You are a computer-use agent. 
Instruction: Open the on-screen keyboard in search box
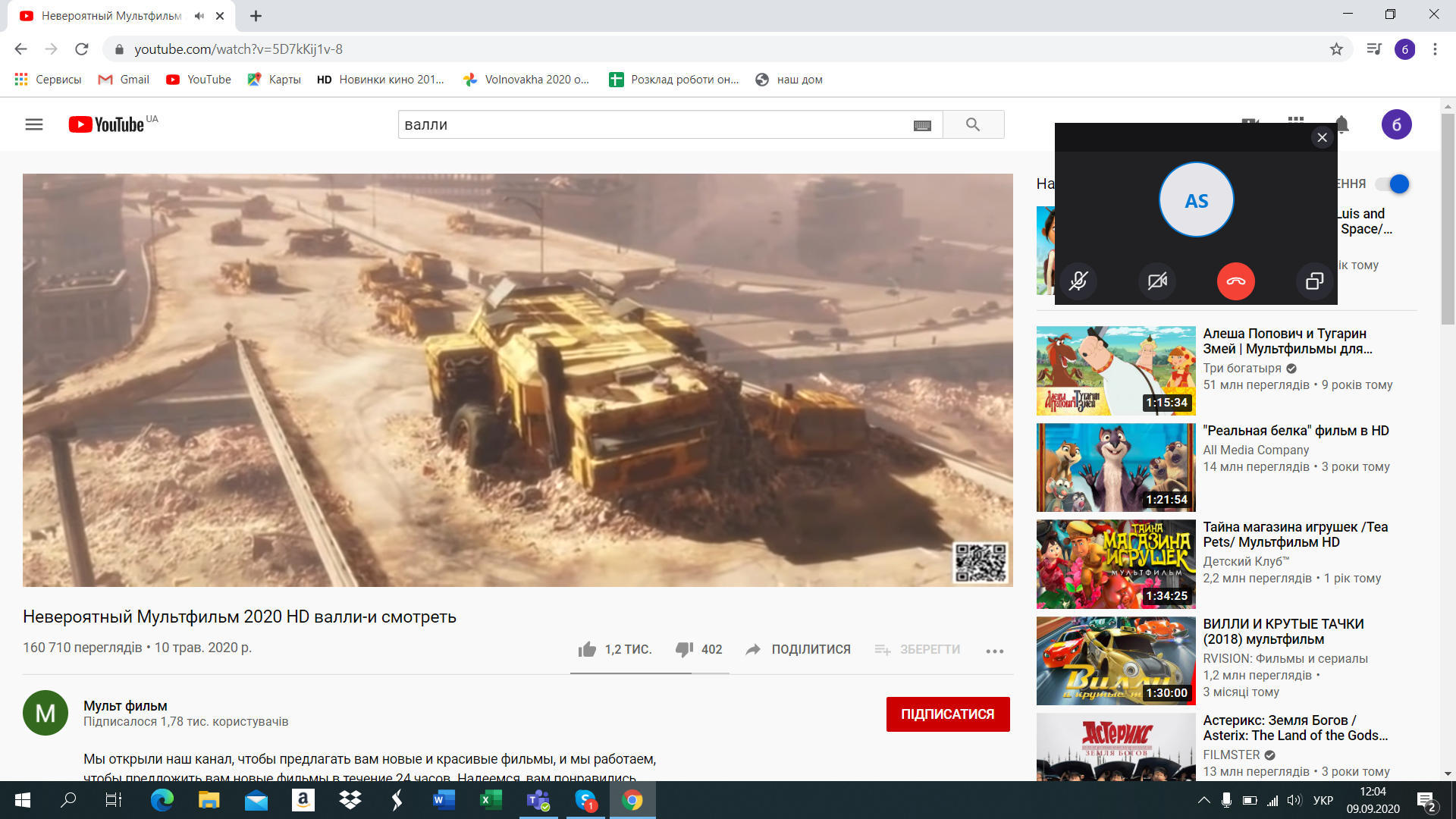[922, 125]
